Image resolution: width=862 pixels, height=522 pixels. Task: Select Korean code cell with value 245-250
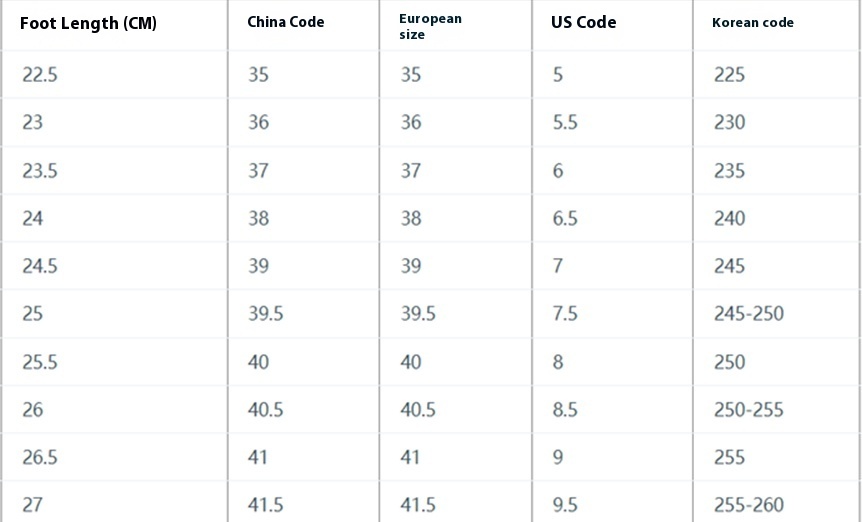[749, 314]
